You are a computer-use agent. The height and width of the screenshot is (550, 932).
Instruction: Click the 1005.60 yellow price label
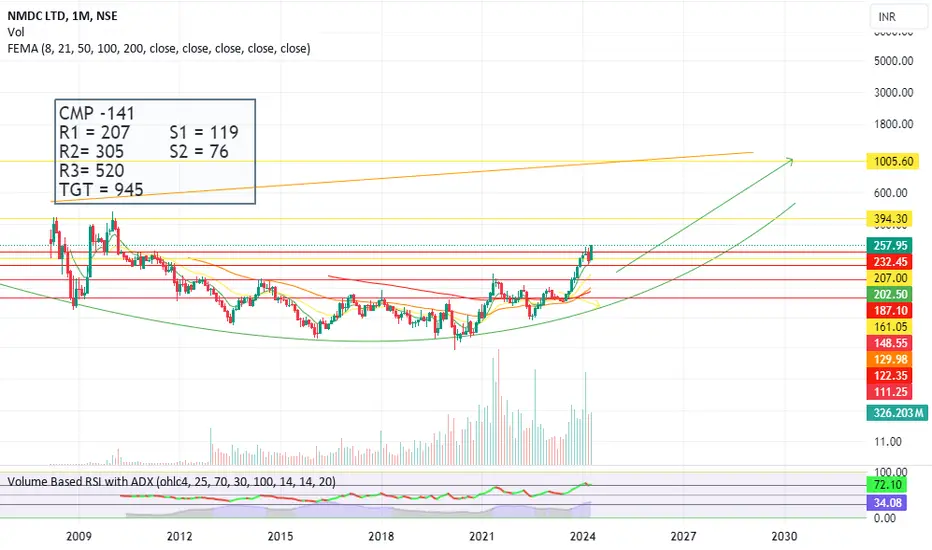coord(892,161)
